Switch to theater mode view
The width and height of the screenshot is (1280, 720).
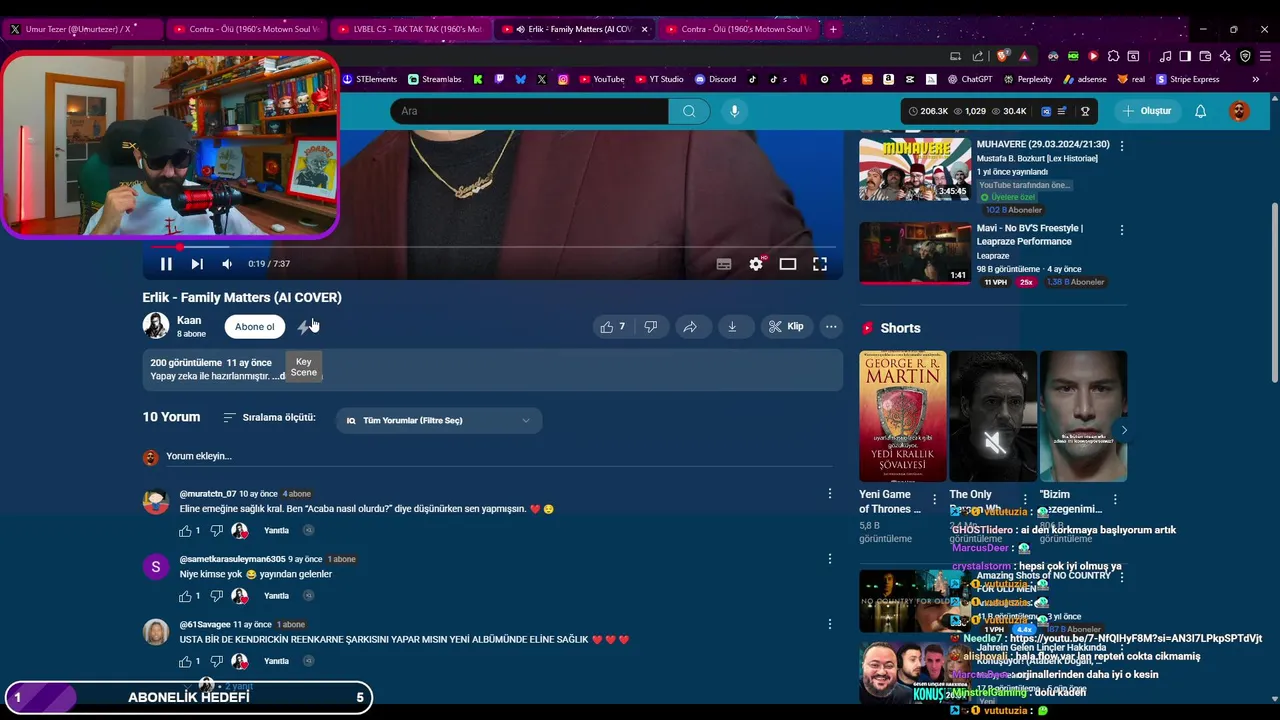pyautogui.click(x=788, y=264)
